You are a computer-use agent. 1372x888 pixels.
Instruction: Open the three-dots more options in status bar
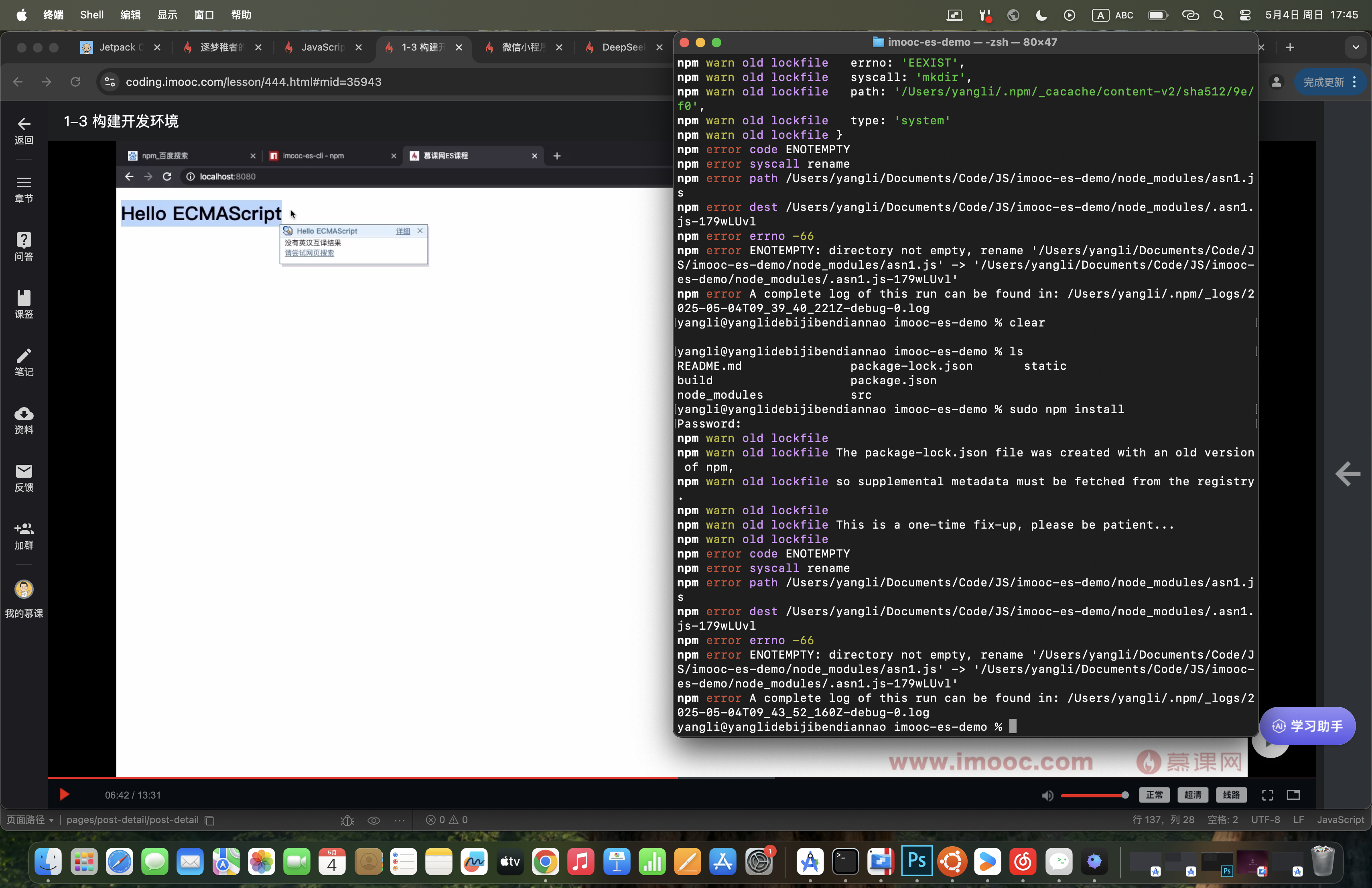click(400, 820)
